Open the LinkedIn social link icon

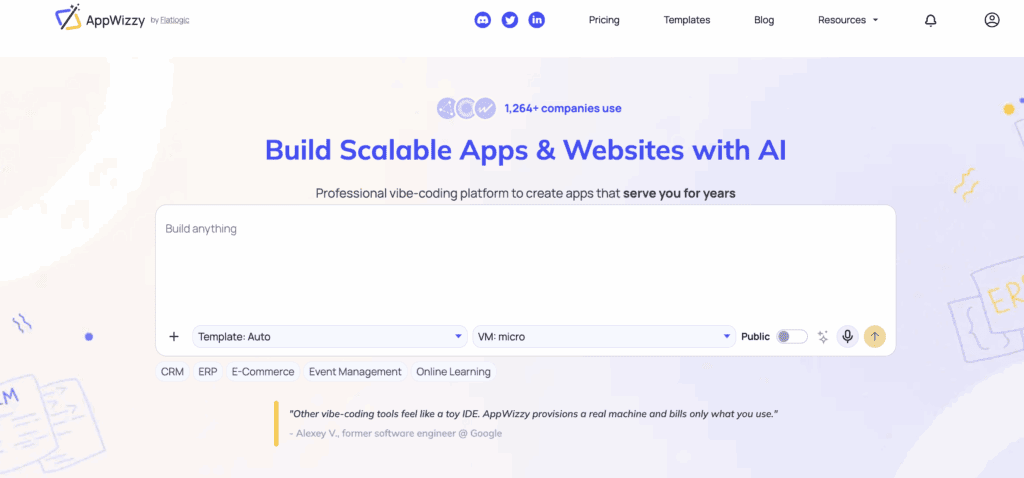tap(537, 20)
